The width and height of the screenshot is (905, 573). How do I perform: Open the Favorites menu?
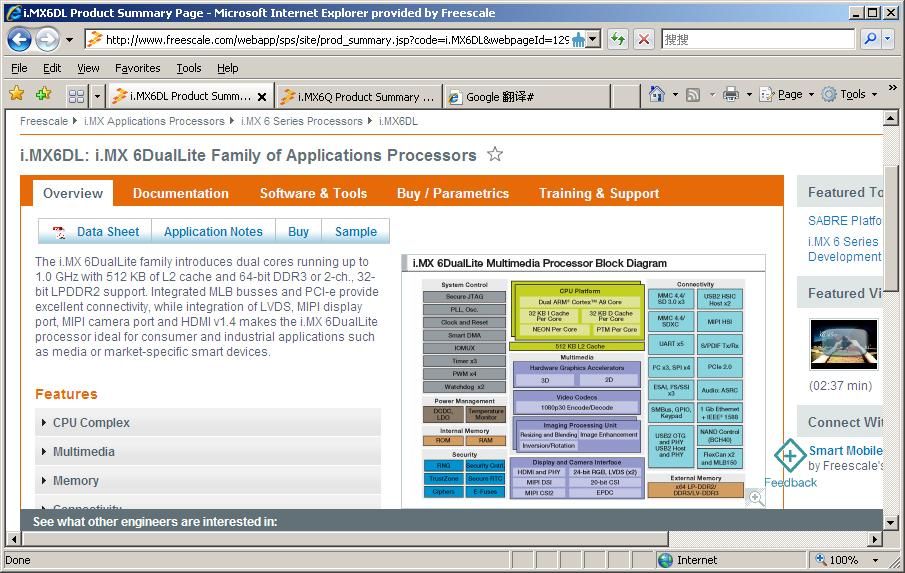137,68
